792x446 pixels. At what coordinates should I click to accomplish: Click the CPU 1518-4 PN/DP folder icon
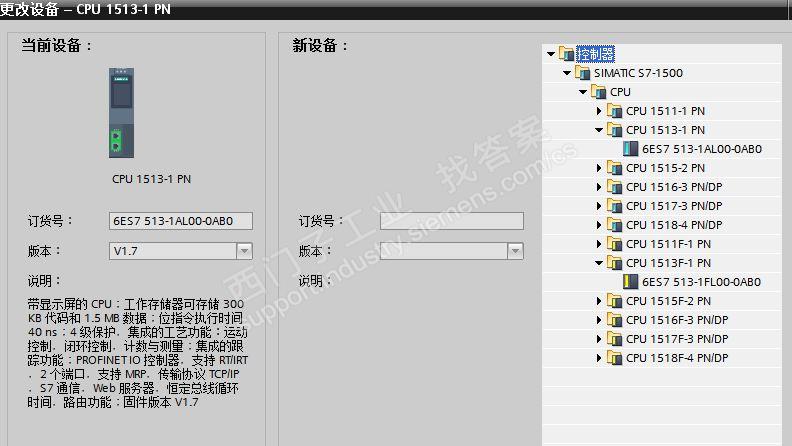pyautogui.click(x=615, y=225)
